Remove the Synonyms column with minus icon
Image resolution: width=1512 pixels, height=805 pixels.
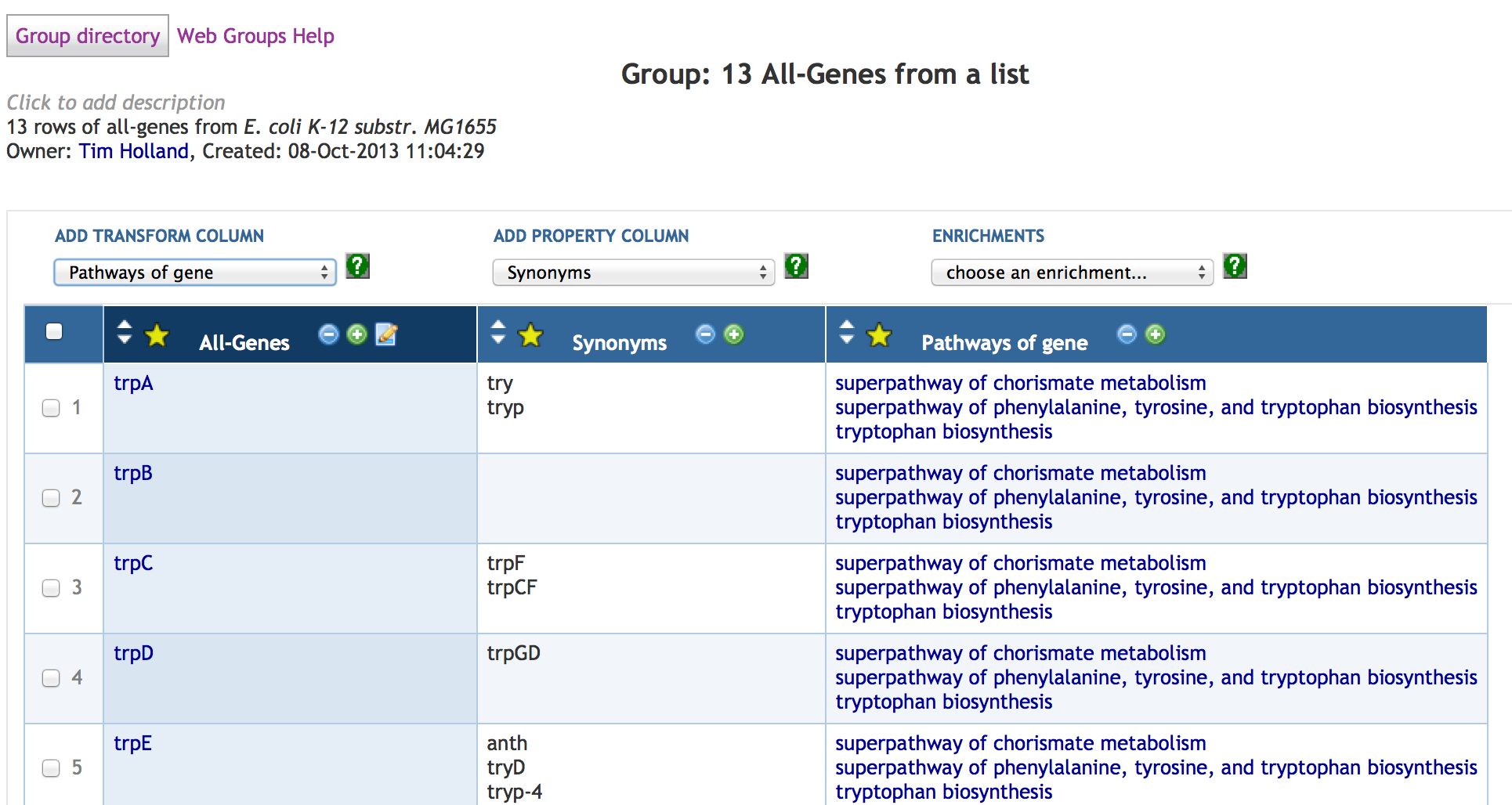coord(705,334)
